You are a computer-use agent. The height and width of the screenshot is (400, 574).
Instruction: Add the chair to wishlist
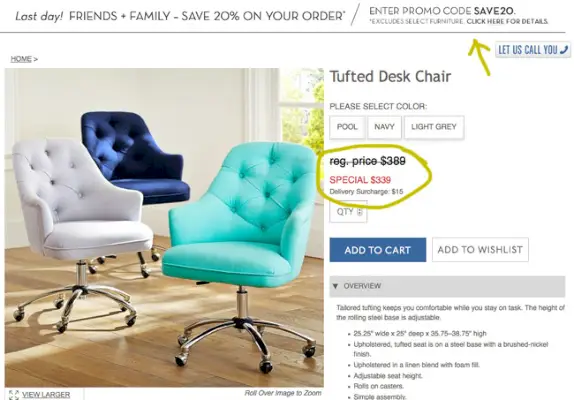point(480,250)
